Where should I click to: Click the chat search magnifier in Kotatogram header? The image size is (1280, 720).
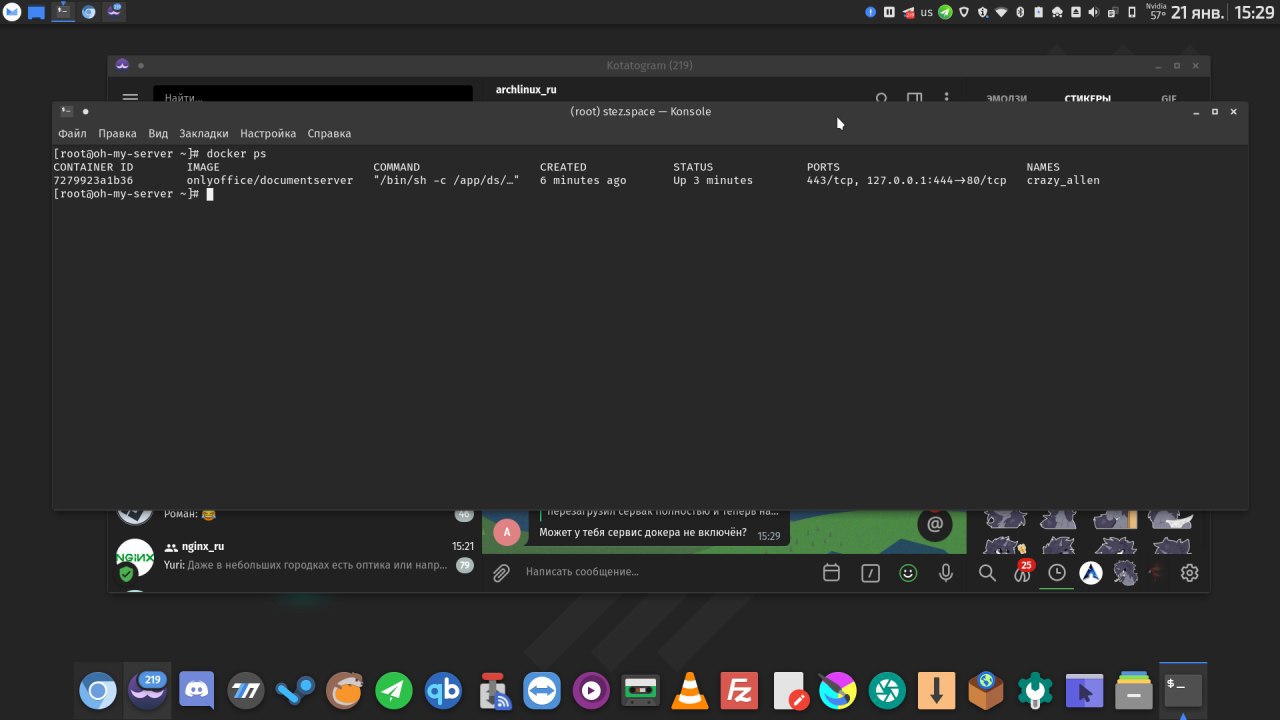pyautogui.click(x=881, y=99)
